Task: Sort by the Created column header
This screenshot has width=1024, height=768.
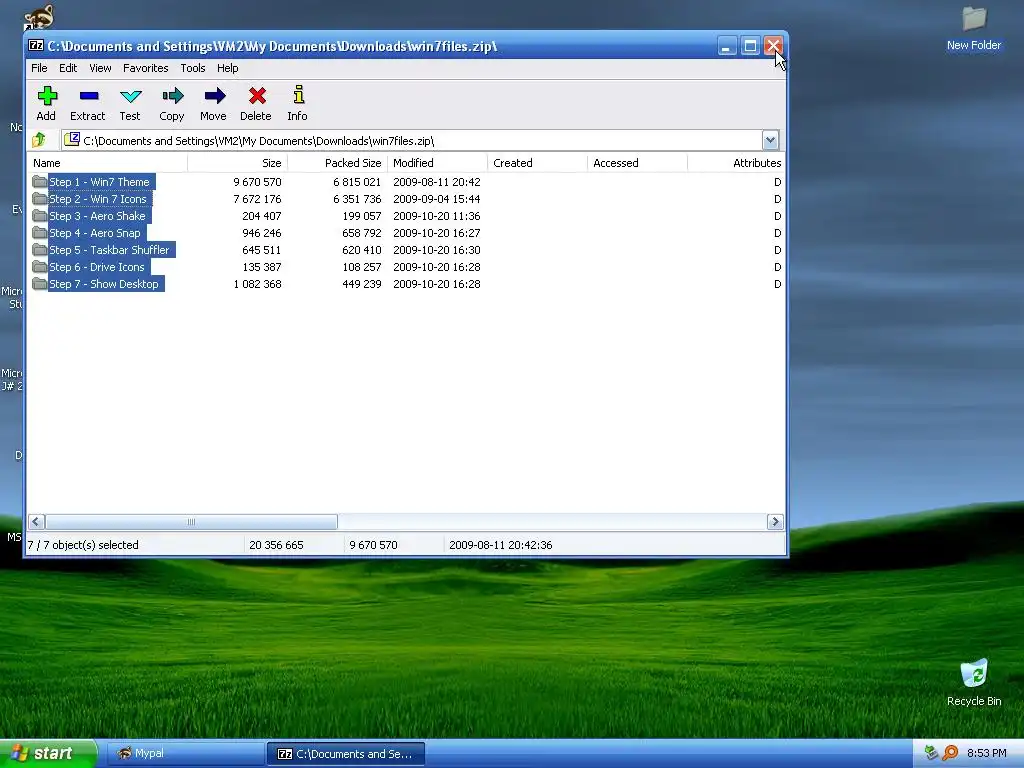Action: pyautogui.click(x=537, y=163)
